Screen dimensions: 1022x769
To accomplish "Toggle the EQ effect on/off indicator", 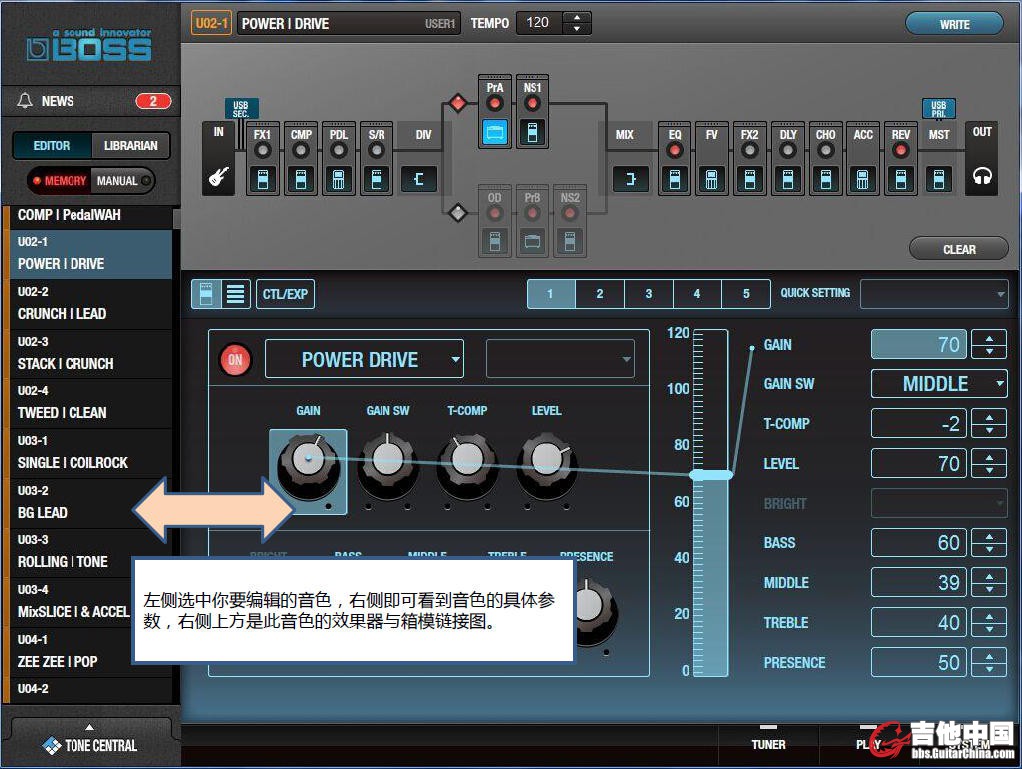I will (x=675, y=151).
